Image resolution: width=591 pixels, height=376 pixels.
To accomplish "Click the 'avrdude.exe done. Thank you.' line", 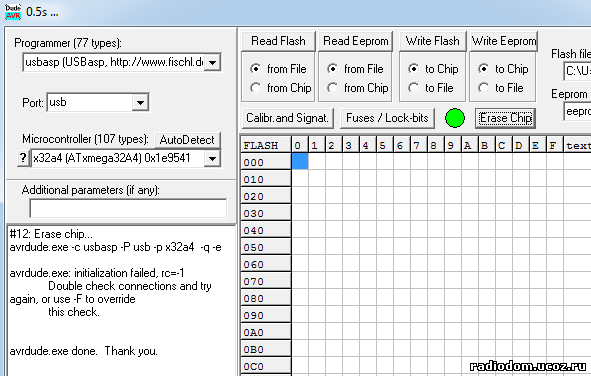I will point(84,351).
